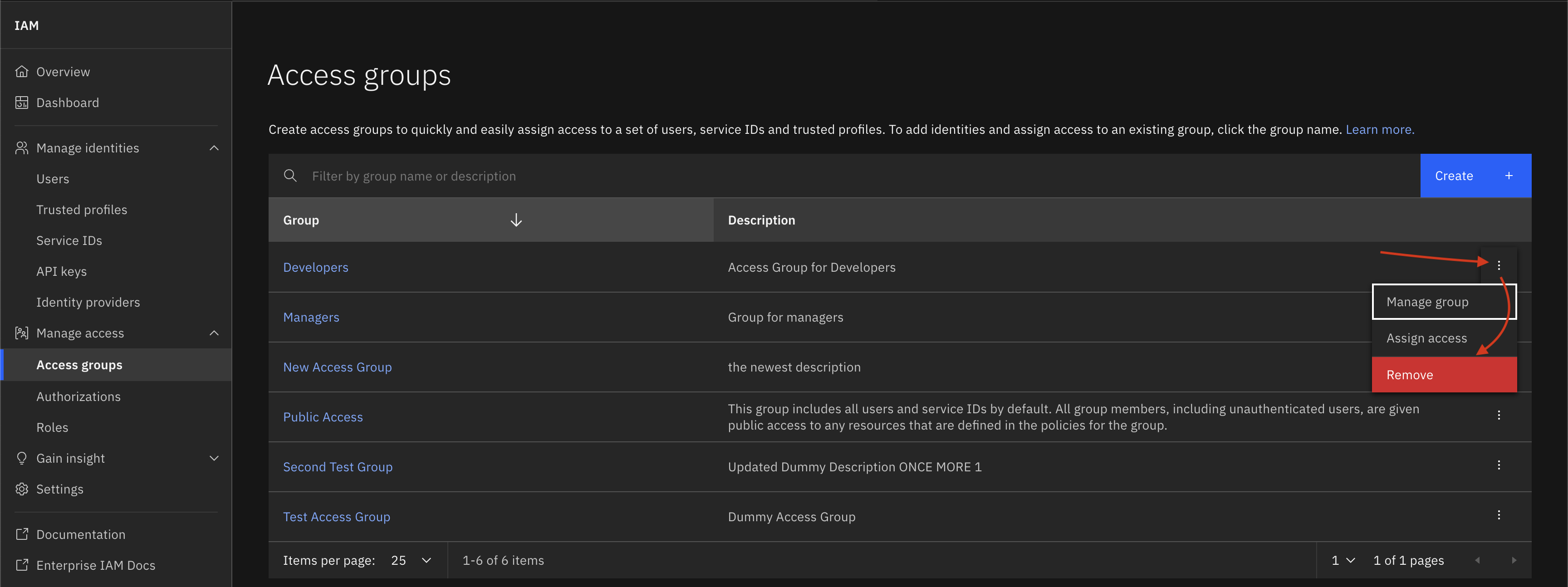This screenshot has width=1568, height=587.
Task: Open the Second Test Group link
Action: (338, 466)
